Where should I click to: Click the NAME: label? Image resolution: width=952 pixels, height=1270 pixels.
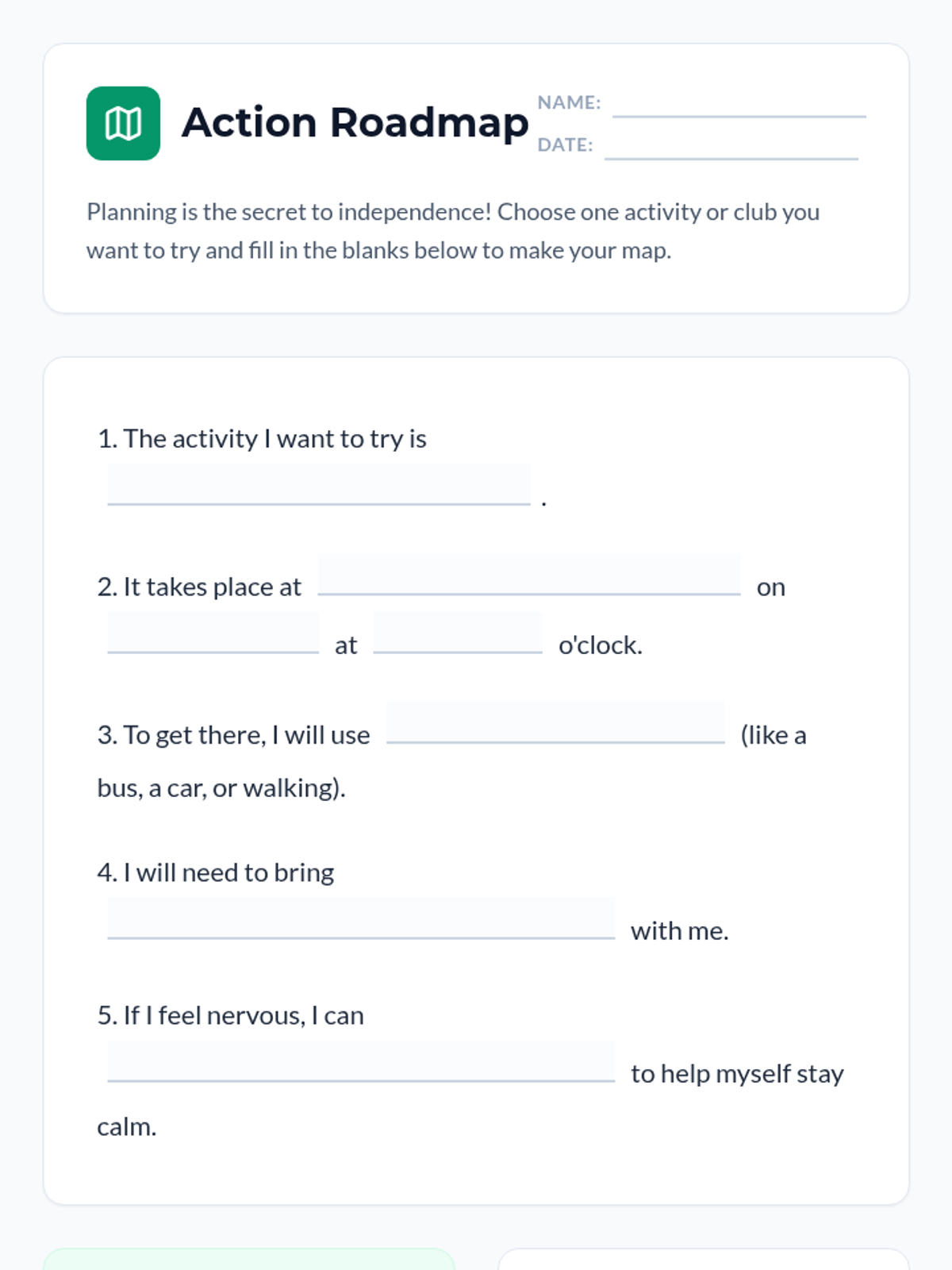[x=569, y=102]
